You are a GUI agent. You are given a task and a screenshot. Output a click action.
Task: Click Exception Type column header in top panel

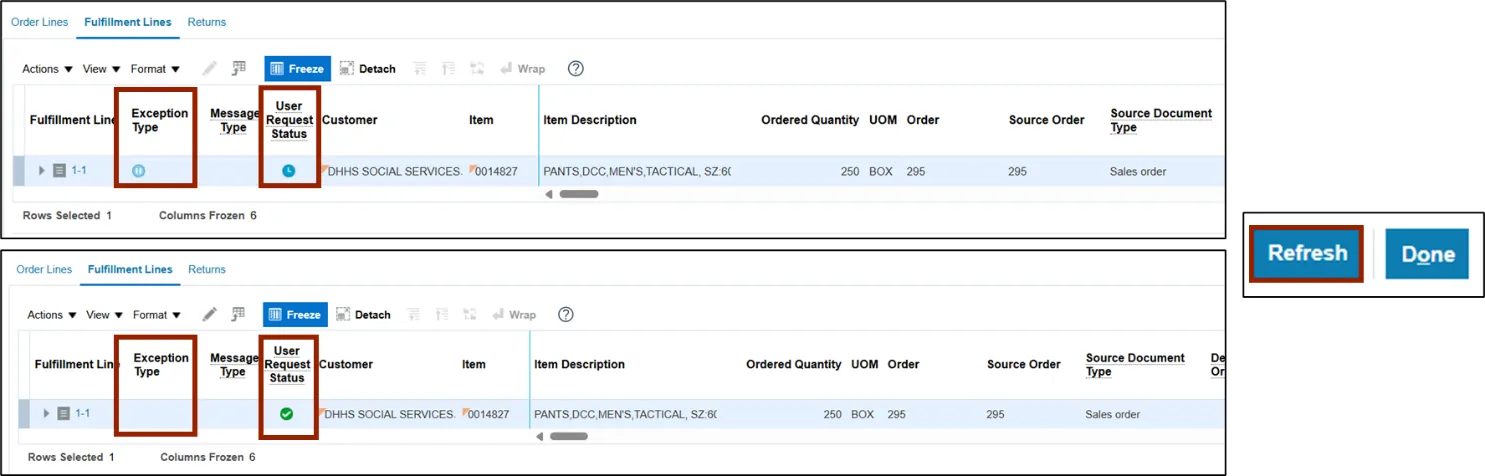pyautogui.click(x=160, y=120)
